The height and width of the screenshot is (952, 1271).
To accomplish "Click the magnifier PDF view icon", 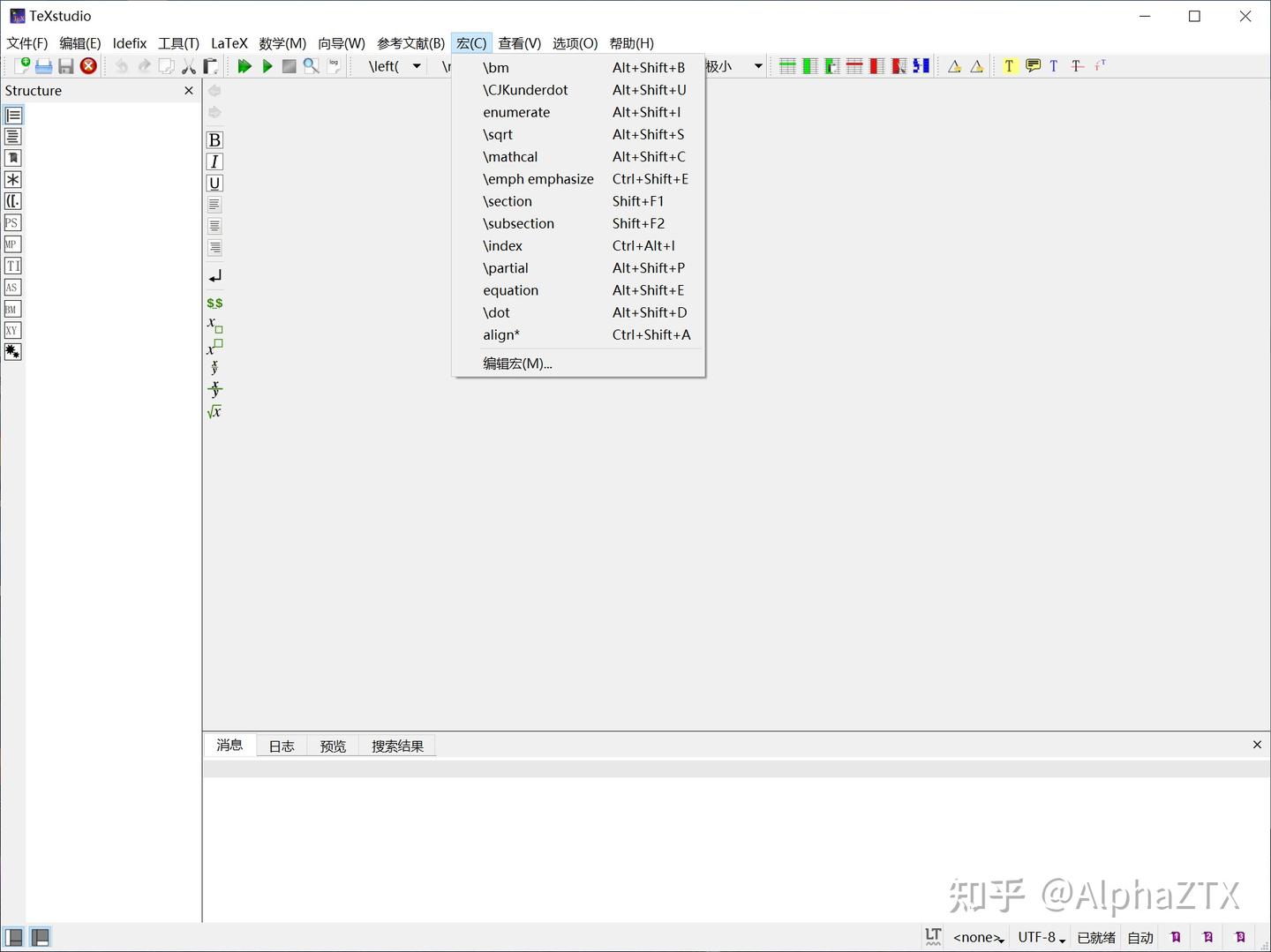I will [311, 65].
